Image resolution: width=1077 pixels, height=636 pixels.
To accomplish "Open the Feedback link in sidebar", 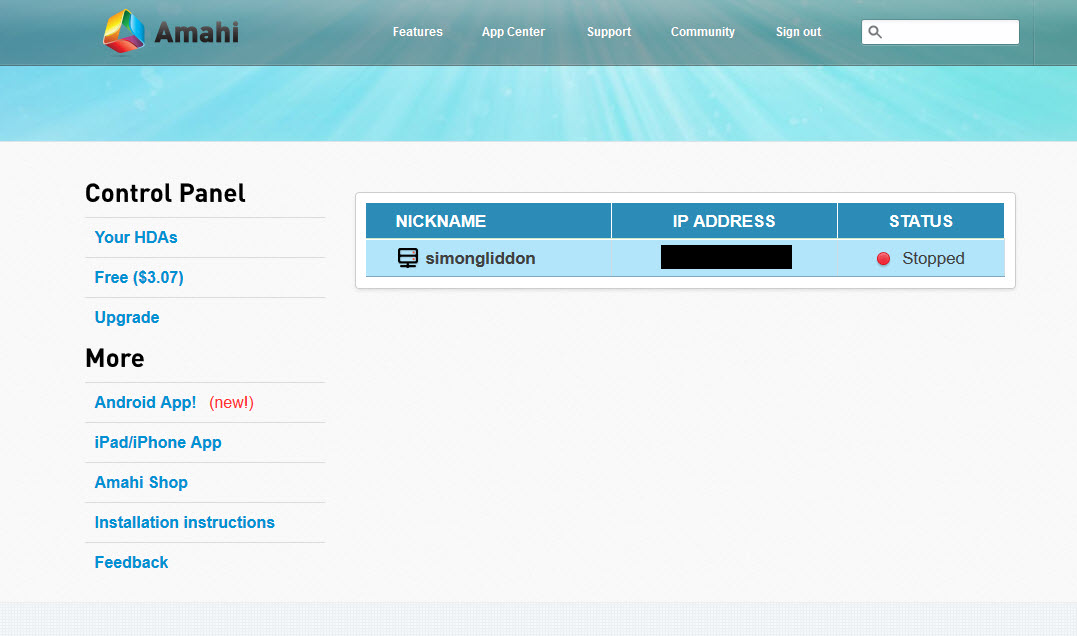I will point(131,562).
